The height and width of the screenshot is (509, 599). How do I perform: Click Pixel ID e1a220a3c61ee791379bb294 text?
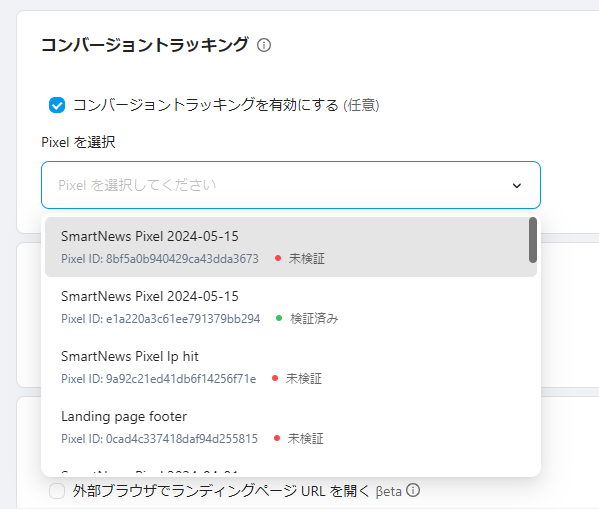160,319
